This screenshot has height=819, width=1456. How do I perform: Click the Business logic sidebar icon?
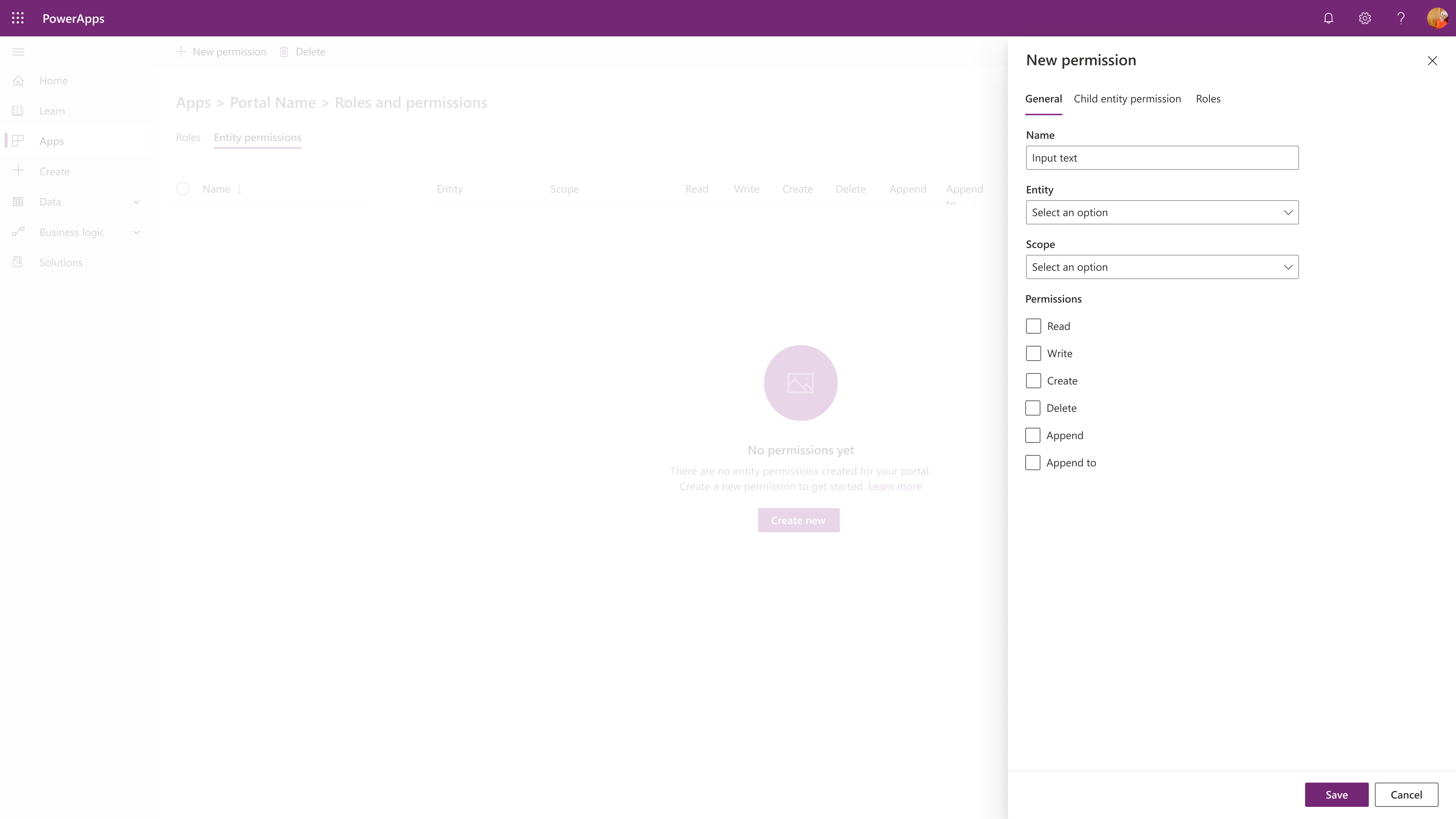point(18,231)
